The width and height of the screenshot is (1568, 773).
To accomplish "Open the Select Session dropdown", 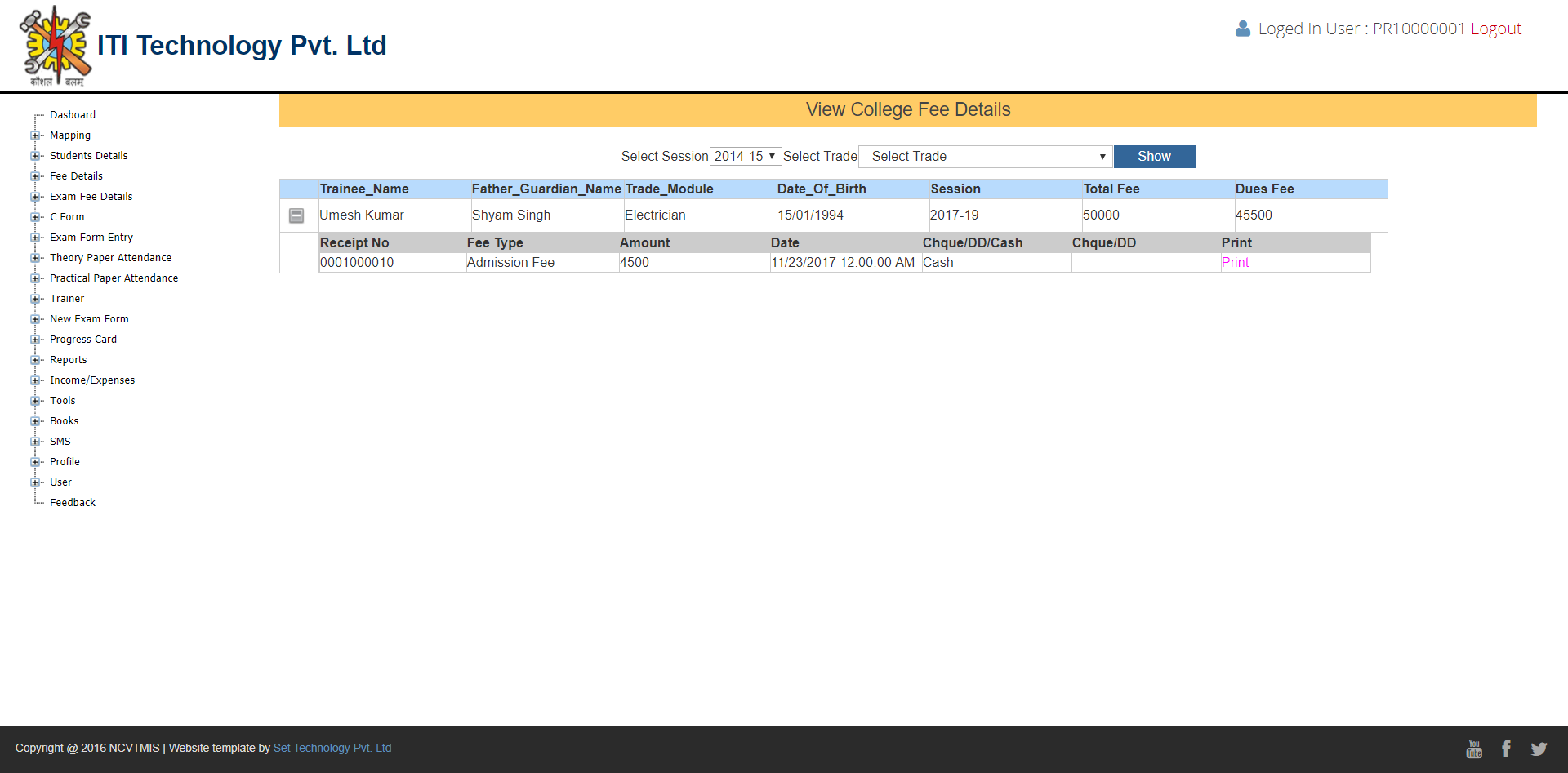I will click(x=745, y=157).
